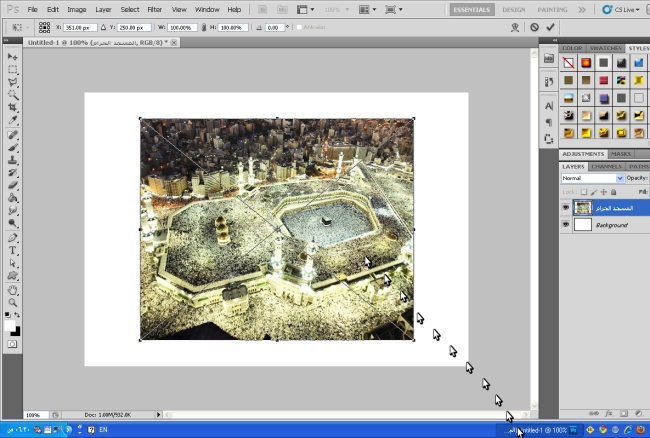The width and height of the screenshot is (650, 438).
Task: Expand the workspace list double-arrow
Action: click(582, 10)
